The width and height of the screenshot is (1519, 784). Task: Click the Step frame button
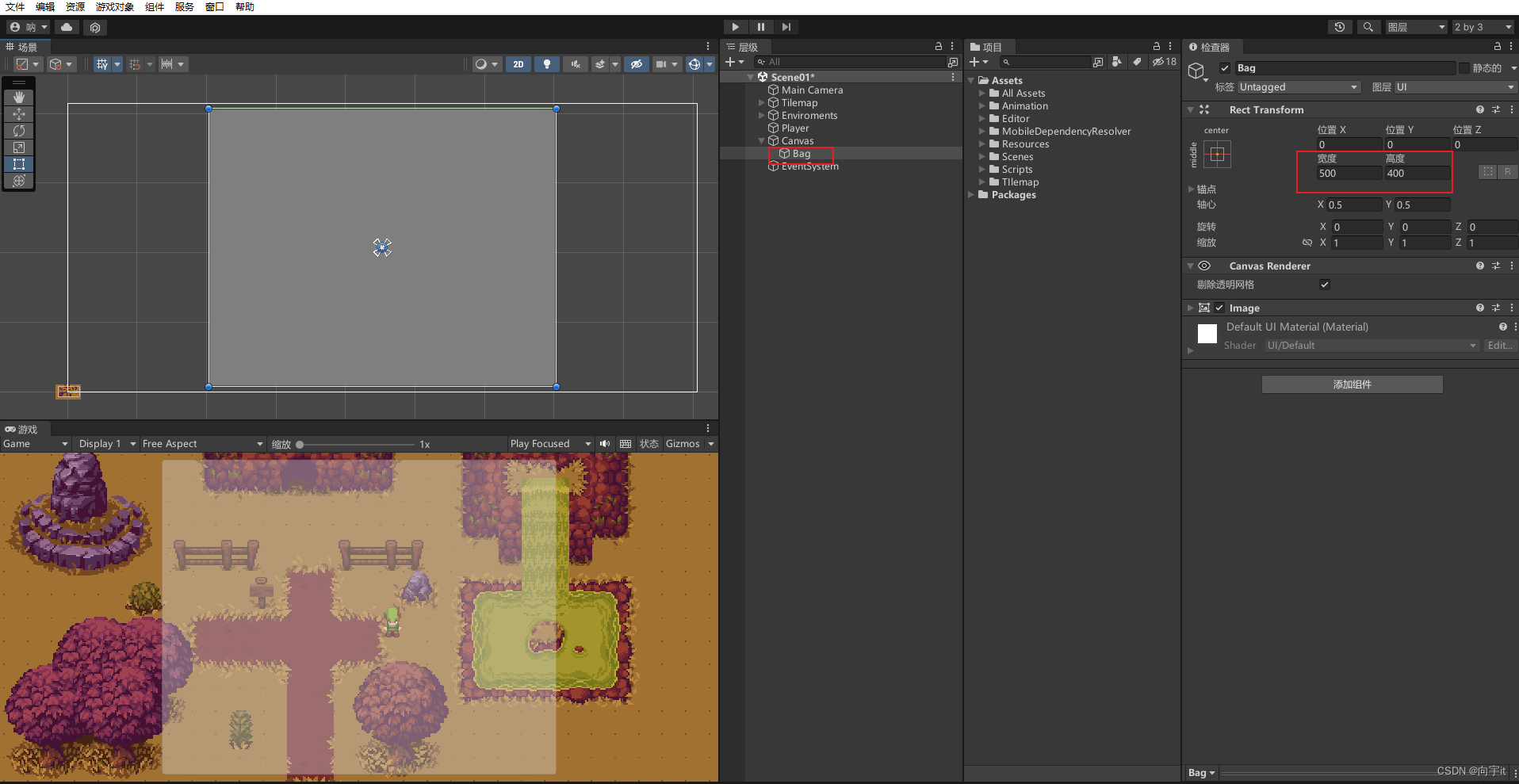point(786,27)
